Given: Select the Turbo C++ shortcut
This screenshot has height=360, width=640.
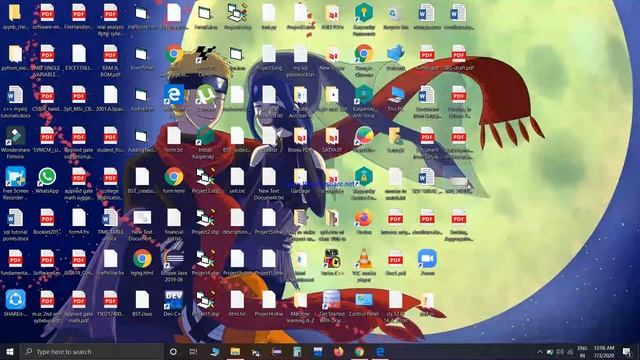Looking at the screenshot, I should pyautogui.click(x=332, y=262).
